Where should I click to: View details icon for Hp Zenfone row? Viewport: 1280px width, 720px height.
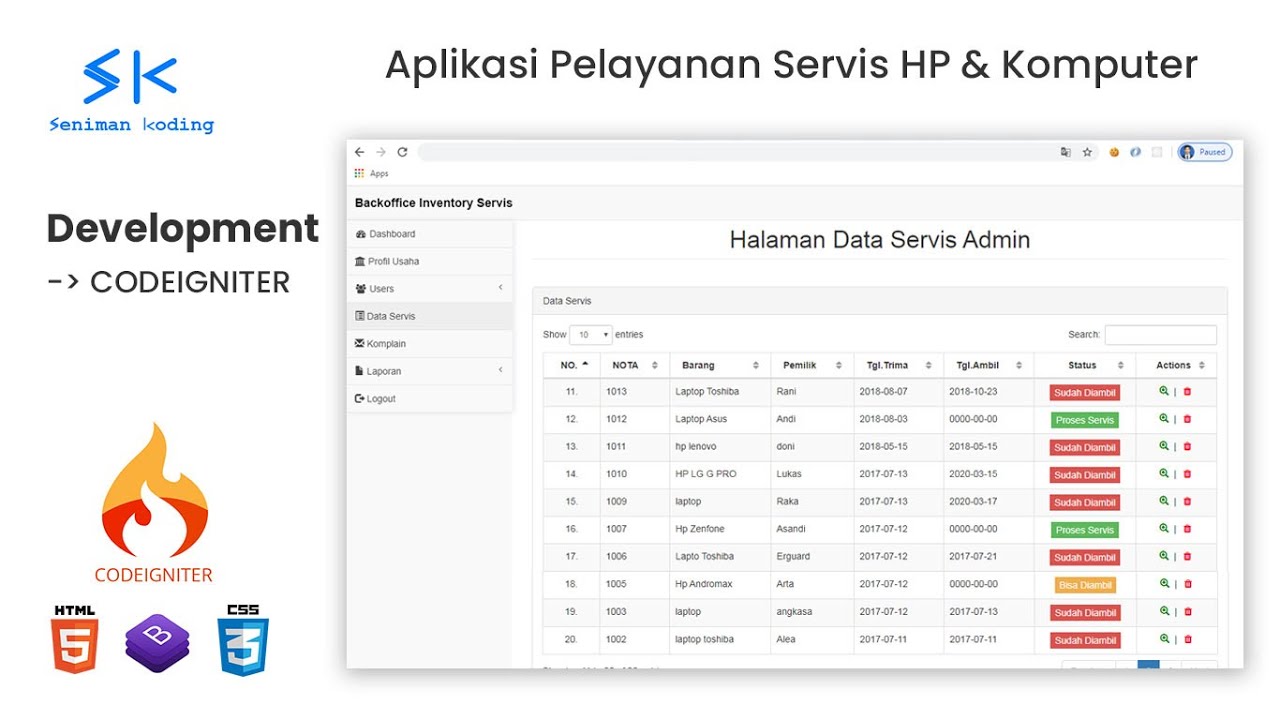[1164, 528]
